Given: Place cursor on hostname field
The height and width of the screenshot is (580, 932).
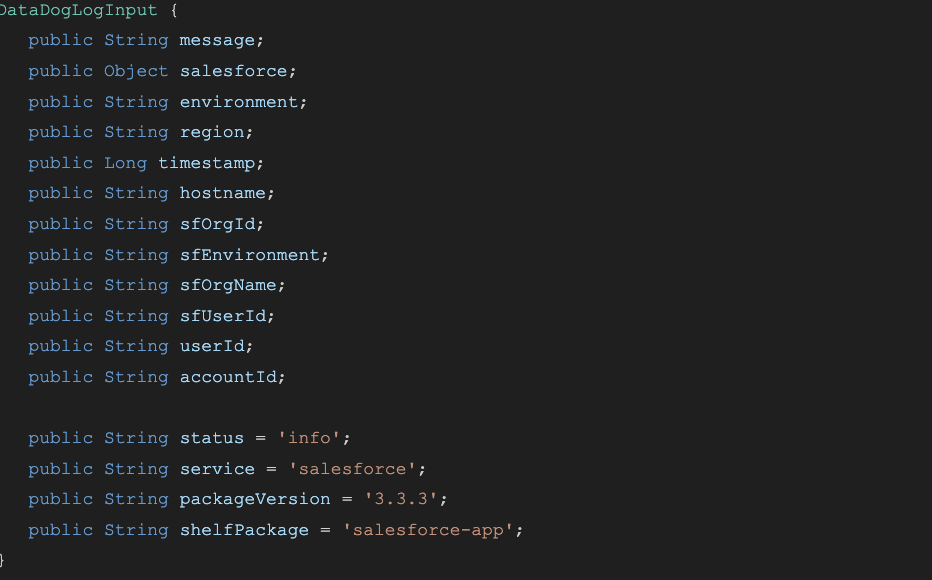Looking at the screenshot, I should click(x=223, y=193).
